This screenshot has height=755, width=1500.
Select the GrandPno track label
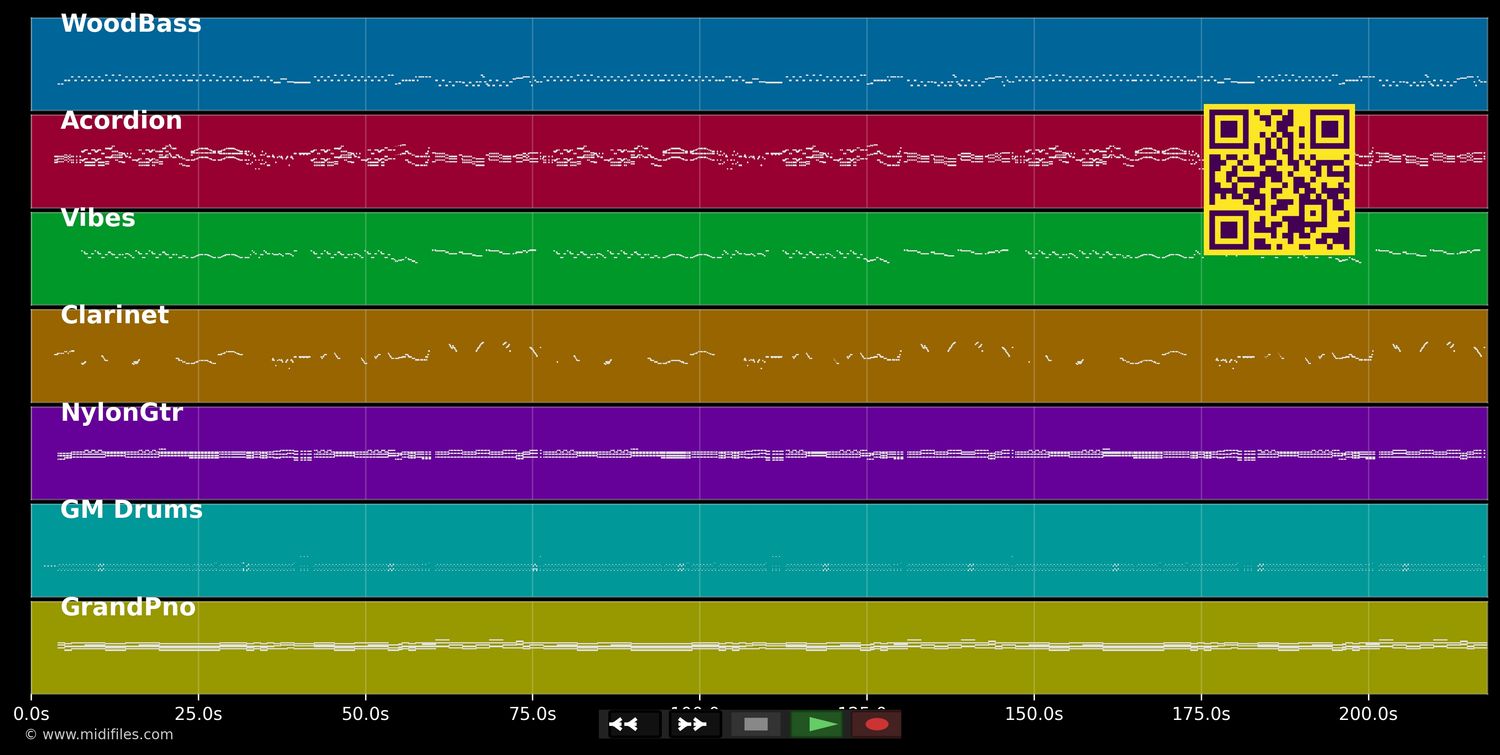(x=128, y=608)
